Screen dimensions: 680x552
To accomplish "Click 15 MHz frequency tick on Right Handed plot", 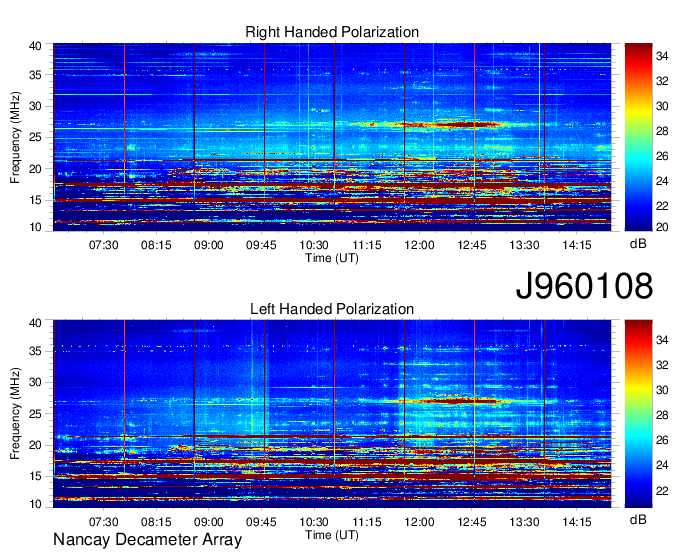I will [35, 200].
